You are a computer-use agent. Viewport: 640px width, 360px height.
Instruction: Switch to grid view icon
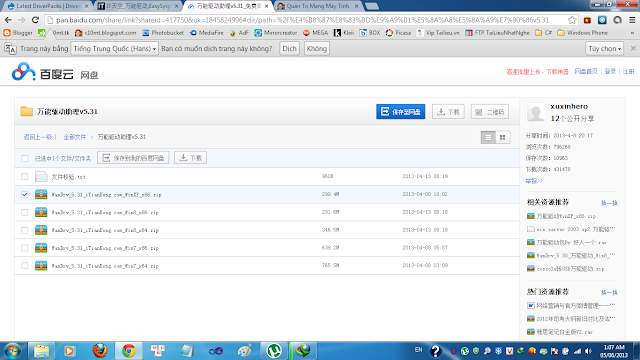pos(502,138)
